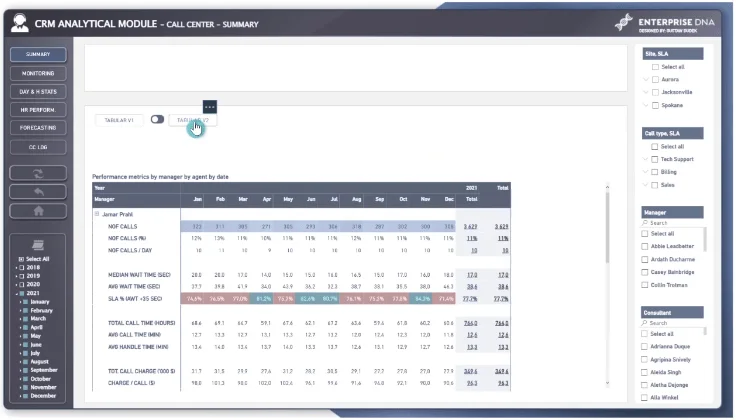Toggle the Tabular V1/V2 switch
The width and height of the screenshot is (736, 420).
coord(157,119)
